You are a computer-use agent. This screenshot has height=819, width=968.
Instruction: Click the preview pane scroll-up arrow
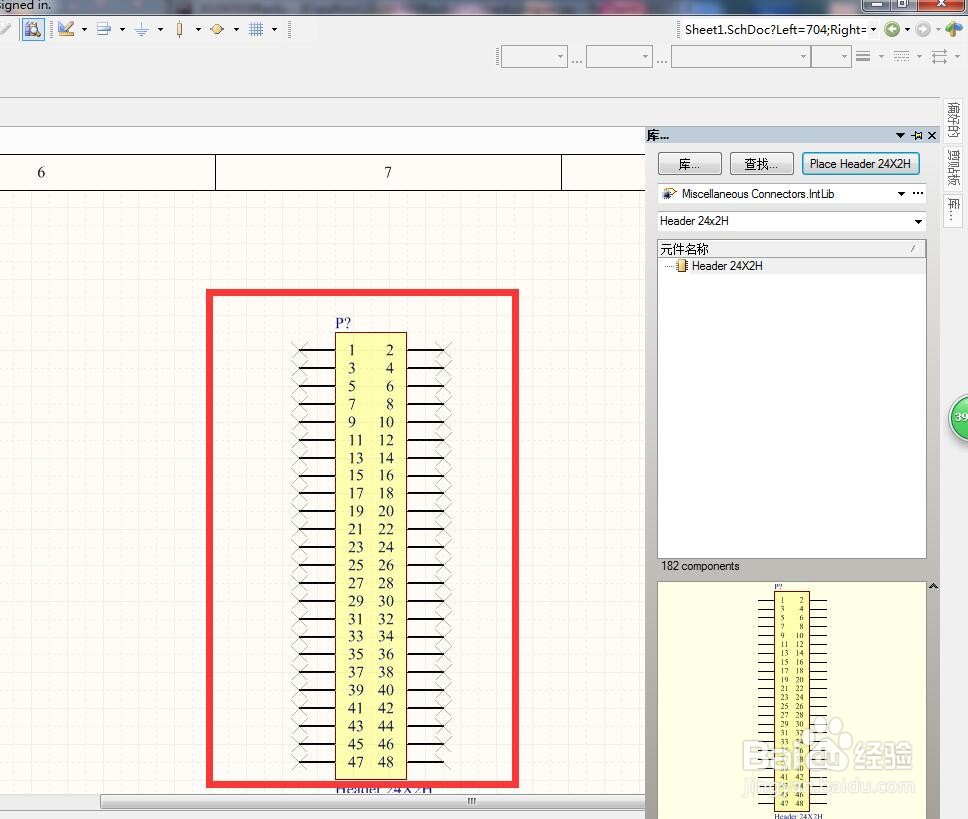pyautogui.click(x=933, y=586)
